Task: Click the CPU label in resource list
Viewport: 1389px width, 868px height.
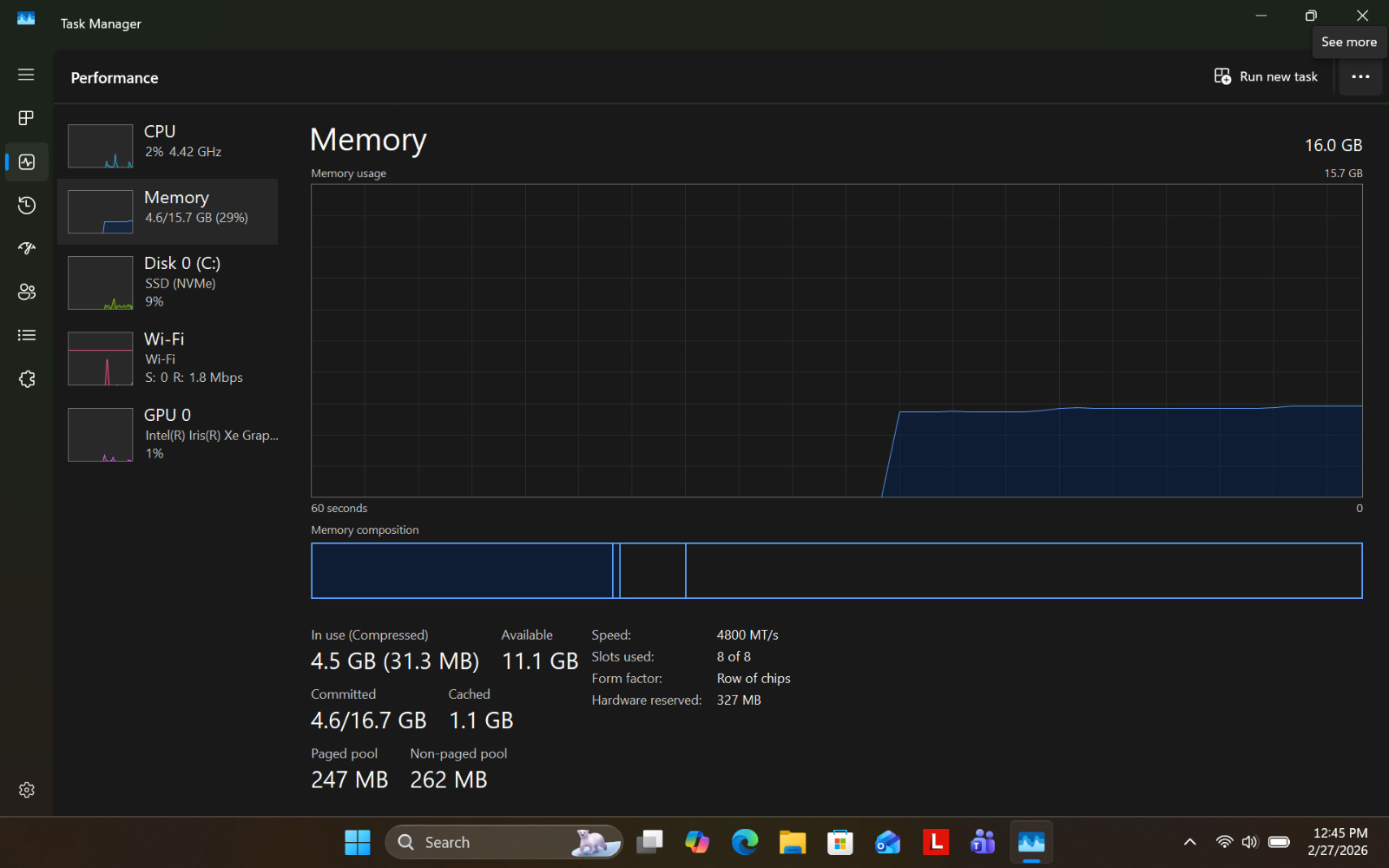Action: (160, 131)
